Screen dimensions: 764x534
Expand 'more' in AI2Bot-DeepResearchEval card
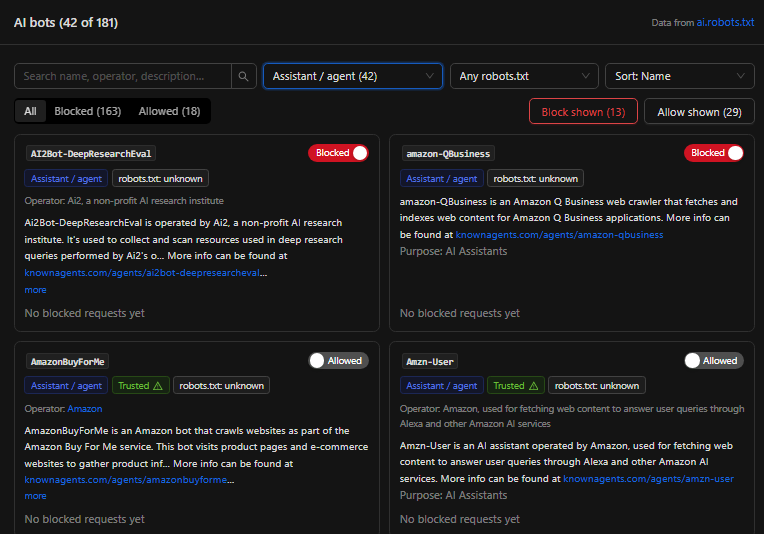[36, 290]
